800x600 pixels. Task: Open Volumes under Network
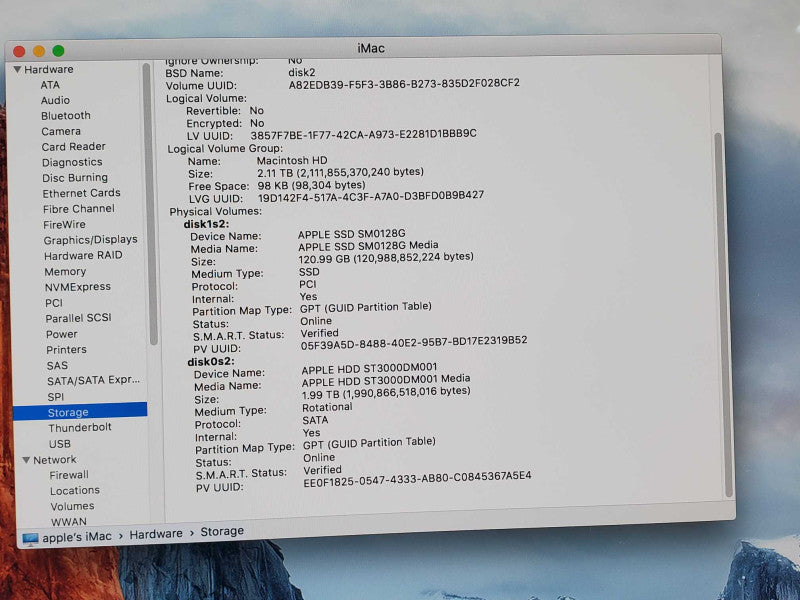pos(72,506)
